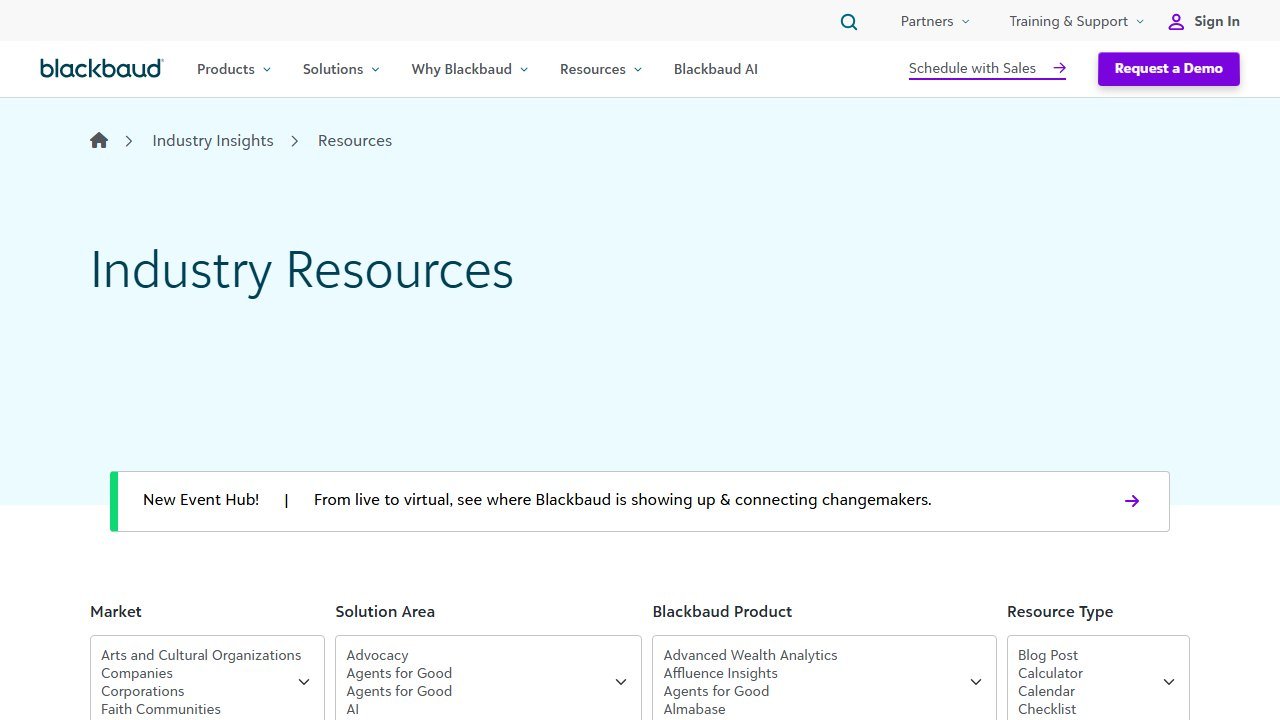Screen dimensions: 1280x720
Task: Open the site search magnifier icon
Action: click(x=849, y=22)
